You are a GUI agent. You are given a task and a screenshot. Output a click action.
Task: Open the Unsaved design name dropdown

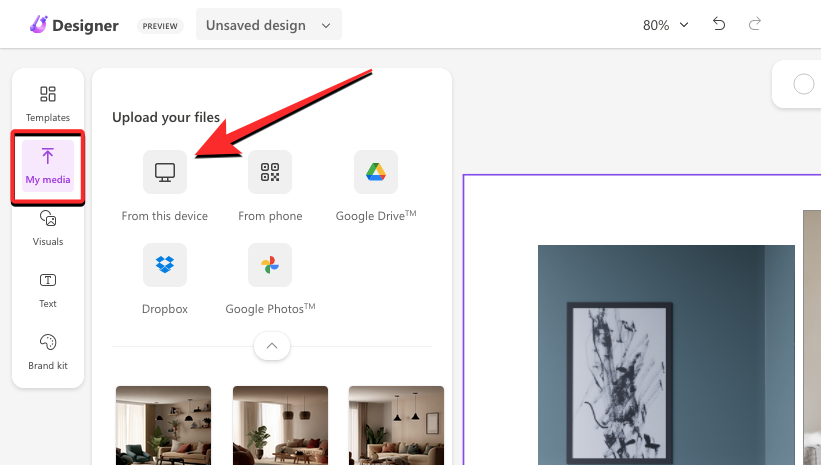[269, 25]
